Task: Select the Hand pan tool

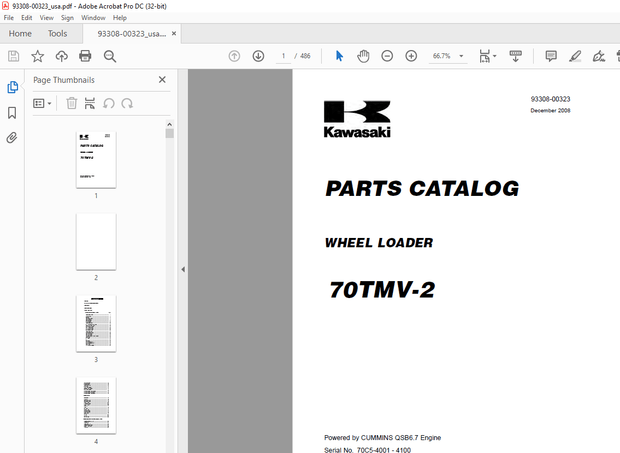Action: 363,56
